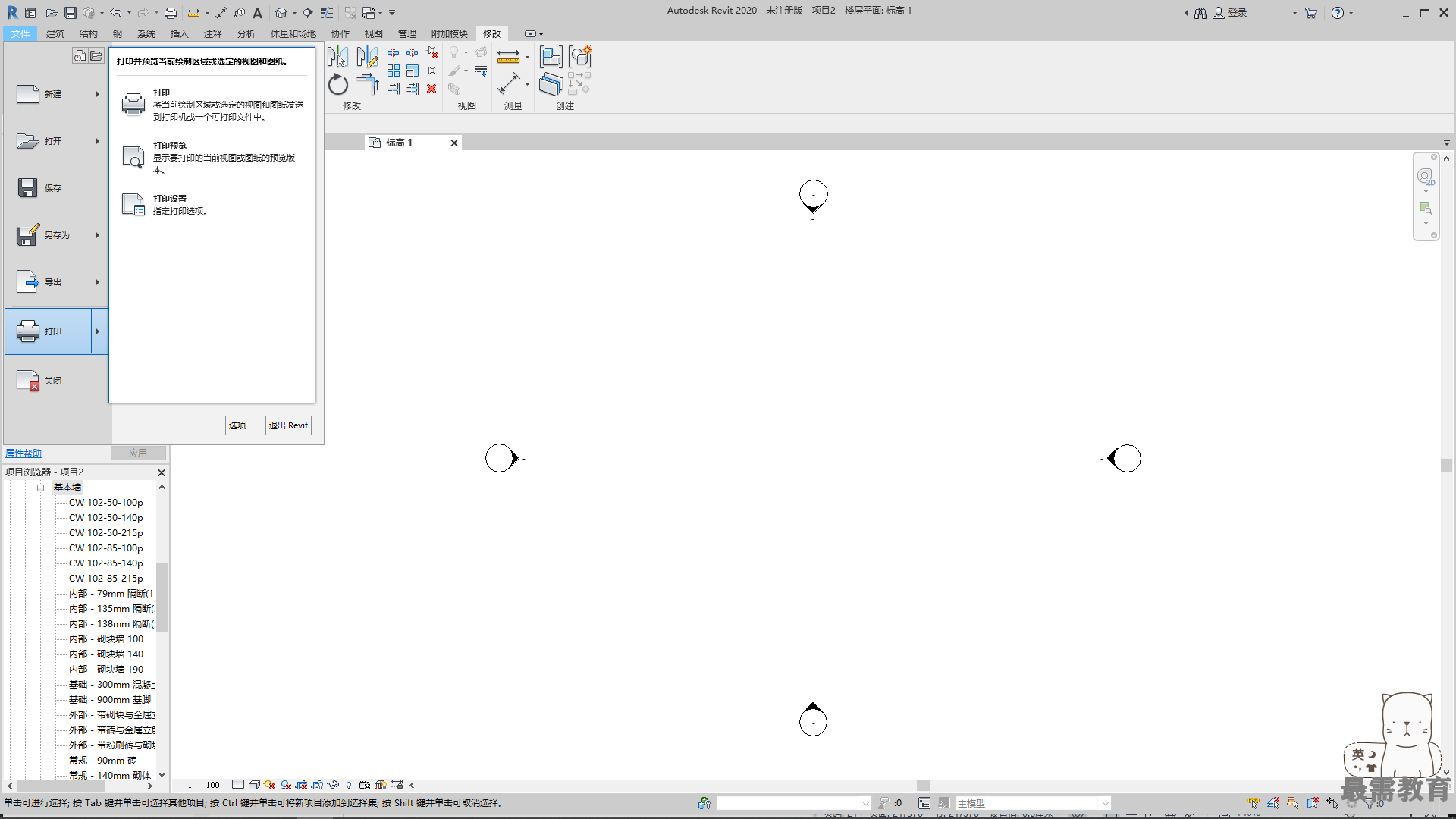Select the Mirror - Draw Axis tool
Image resolution: width=1456 pixels, height=819 pixels.
367,57
